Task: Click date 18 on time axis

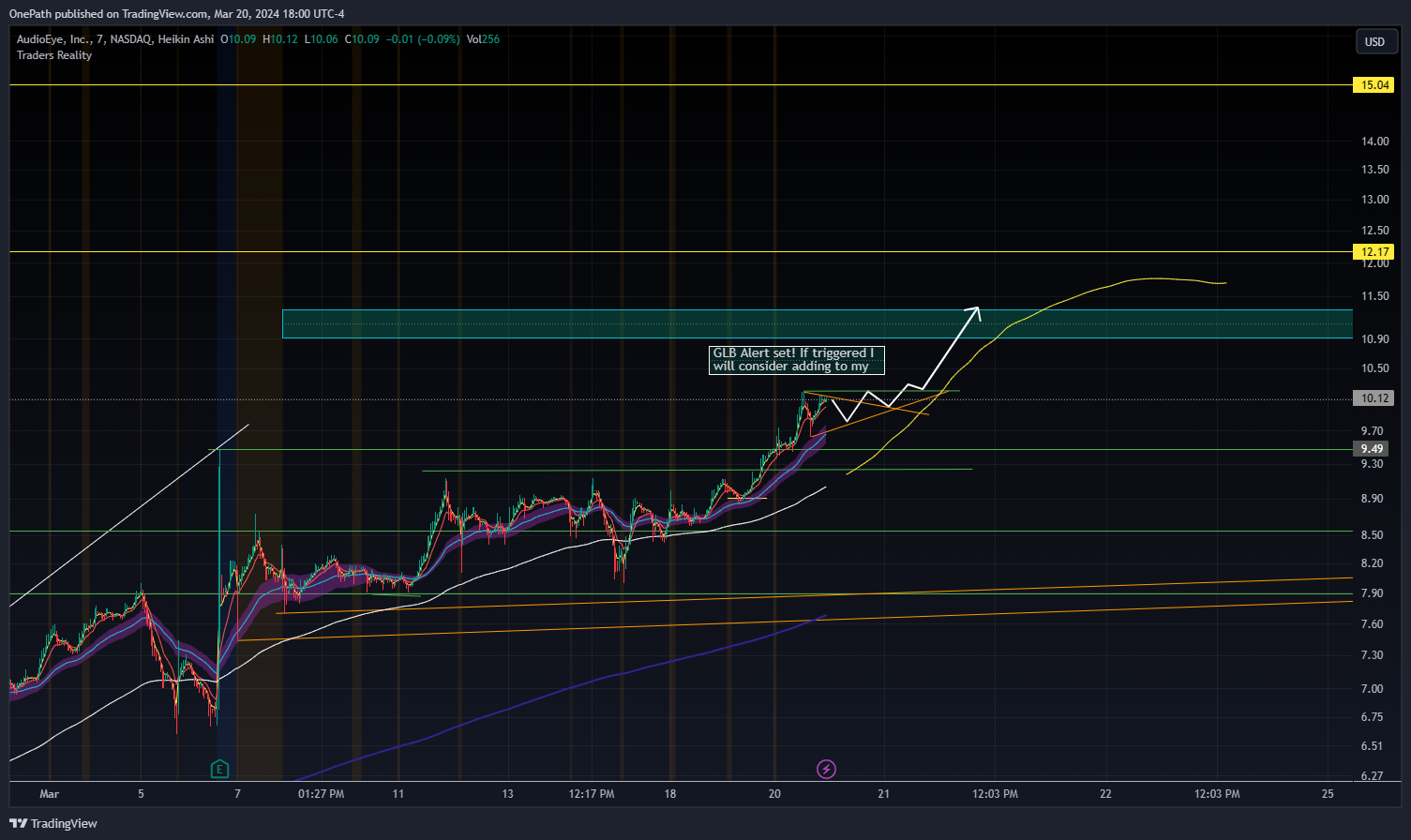Action: (x=670, y=794)
